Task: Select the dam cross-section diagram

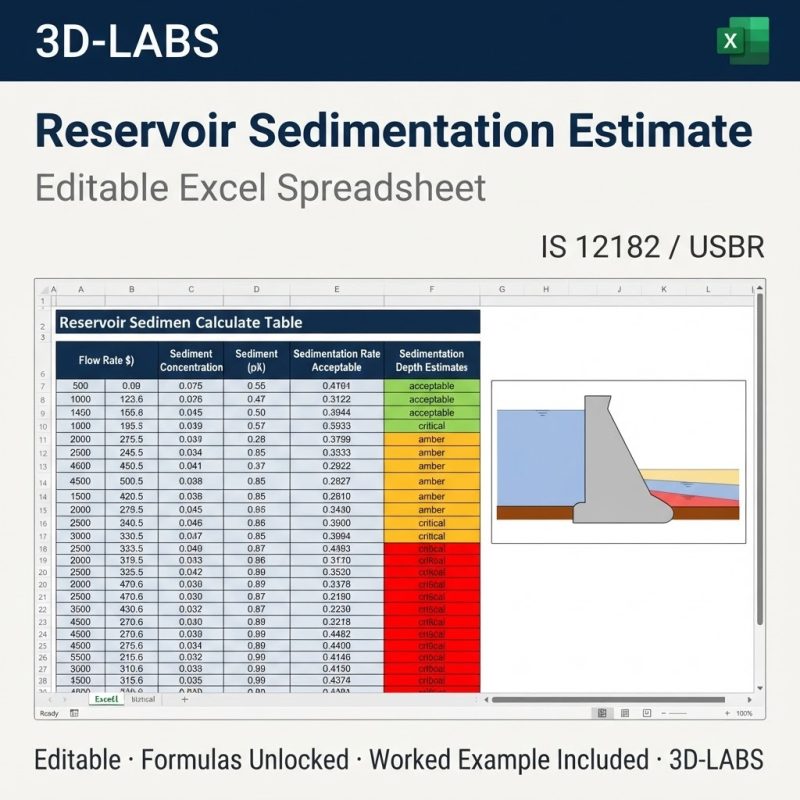Action: (618, 462)
